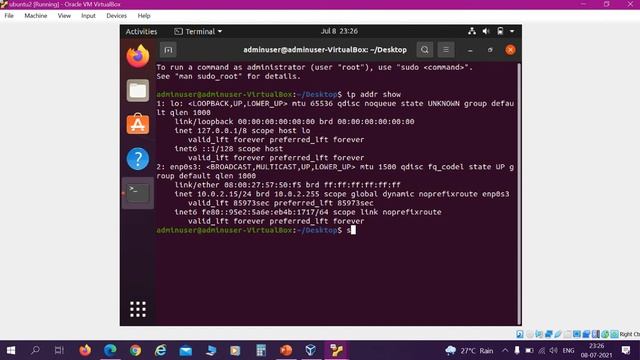
Task: Expand the Ubuntu system menu arrow
Action: point(512,31)
